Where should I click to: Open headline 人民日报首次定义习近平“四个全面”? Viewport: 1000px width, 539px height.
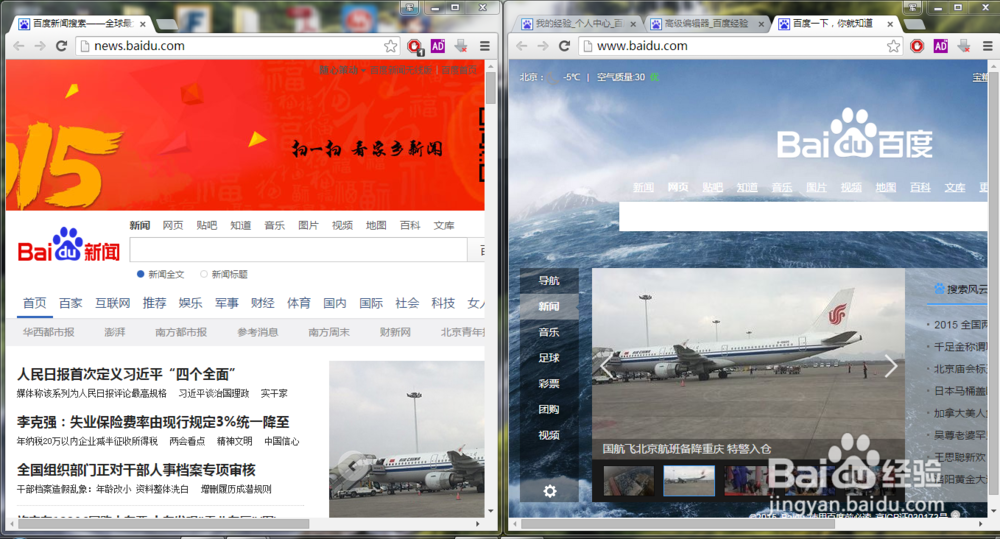[x=126, y=374]
